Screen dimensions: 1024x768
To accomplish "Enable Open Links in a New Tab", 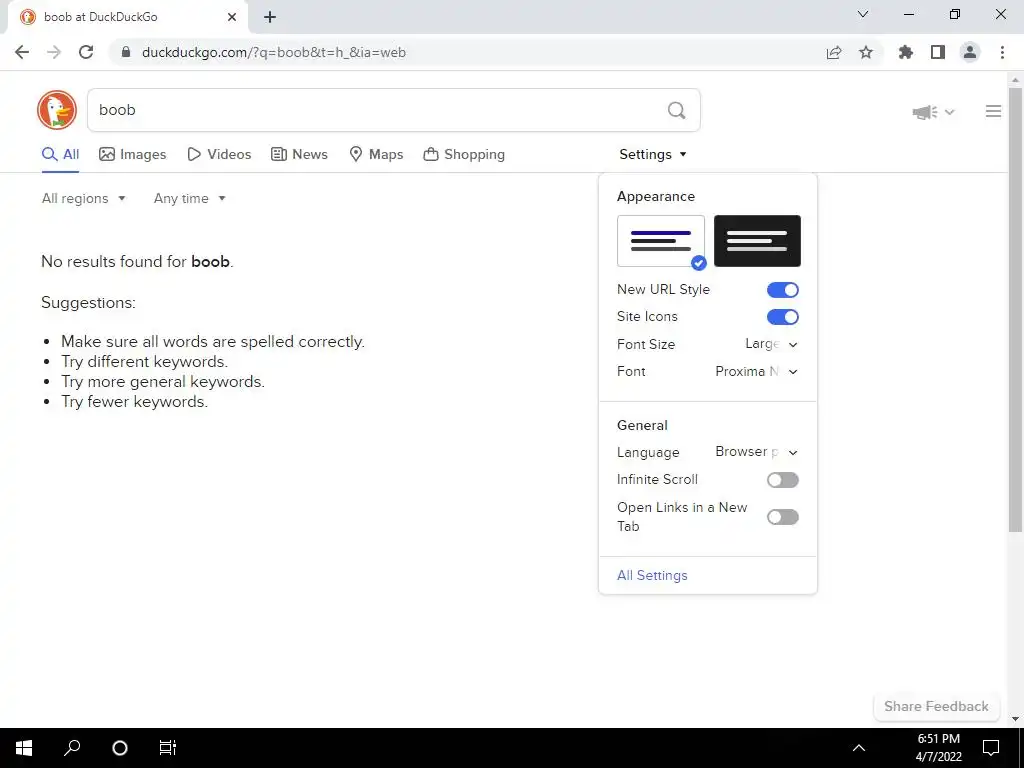I will coord(782,517).
